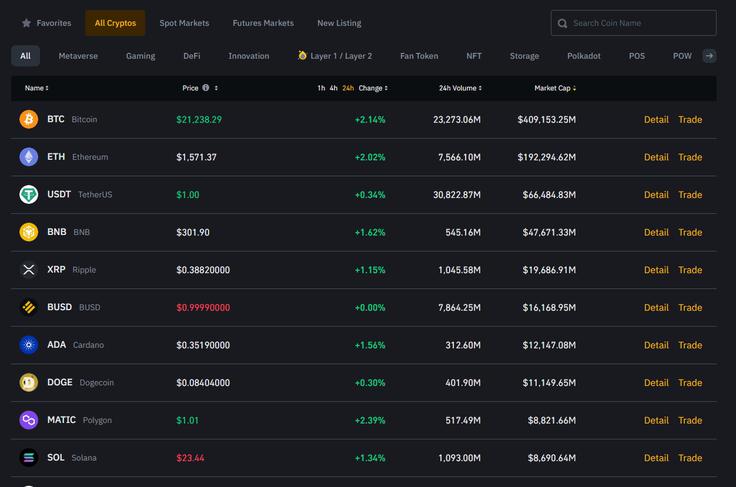Click the BTC price $21,238.29
The image size is (736, 487).
[x=199, y=120]
